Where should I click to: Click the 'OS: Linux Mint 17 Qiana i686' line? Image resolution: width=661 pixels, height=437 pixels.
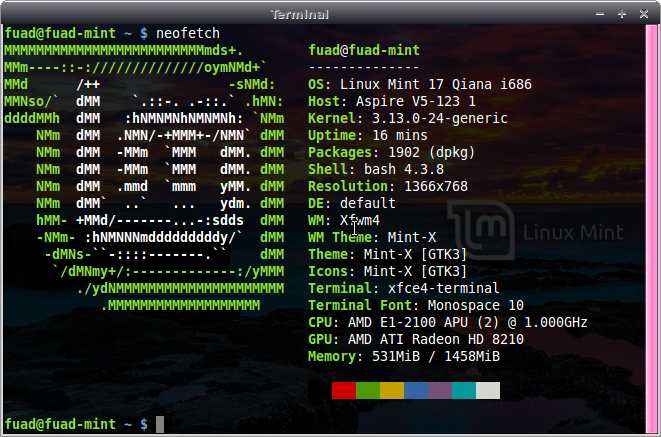(x=420, y=84)
